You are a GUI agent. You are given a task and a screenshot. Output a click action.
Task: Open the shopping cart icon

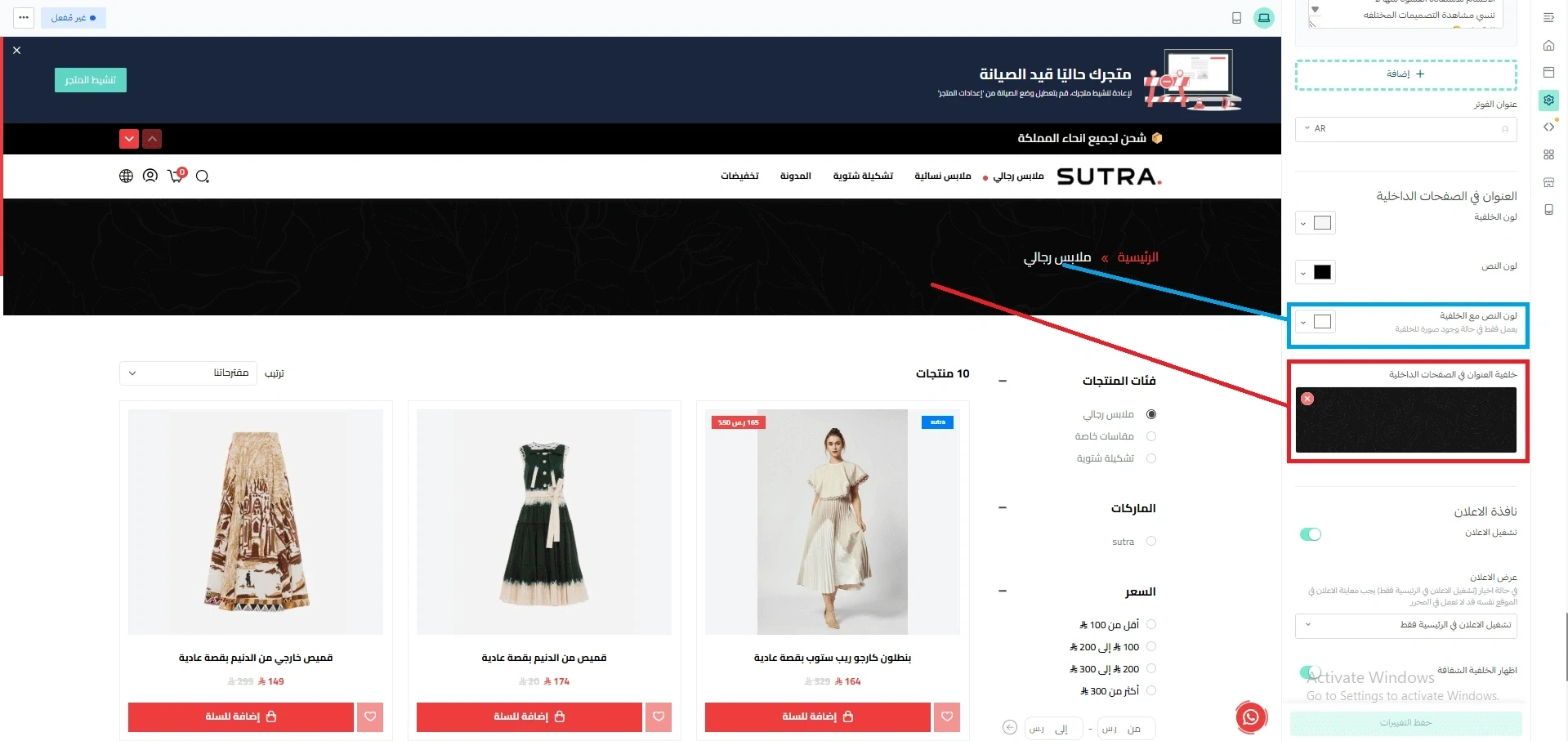click(x=176, y=175)
